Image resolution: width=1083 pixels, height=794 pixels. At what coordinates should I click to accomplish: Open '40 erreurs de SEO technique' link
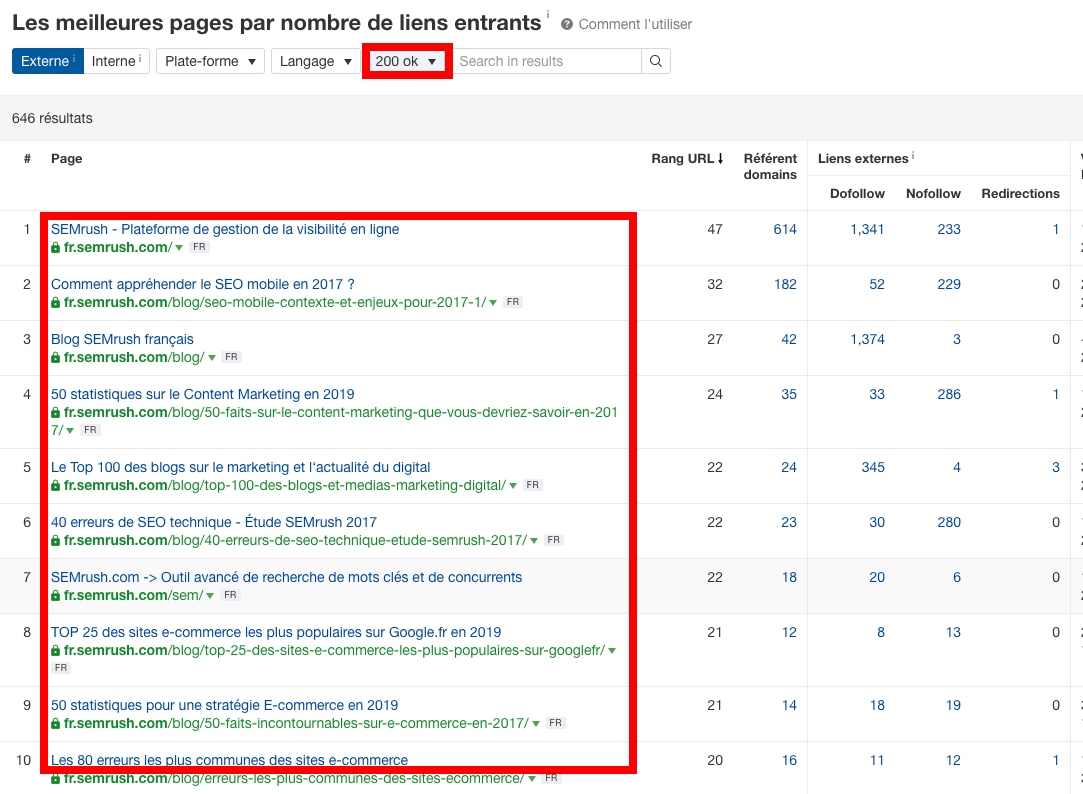214,522
